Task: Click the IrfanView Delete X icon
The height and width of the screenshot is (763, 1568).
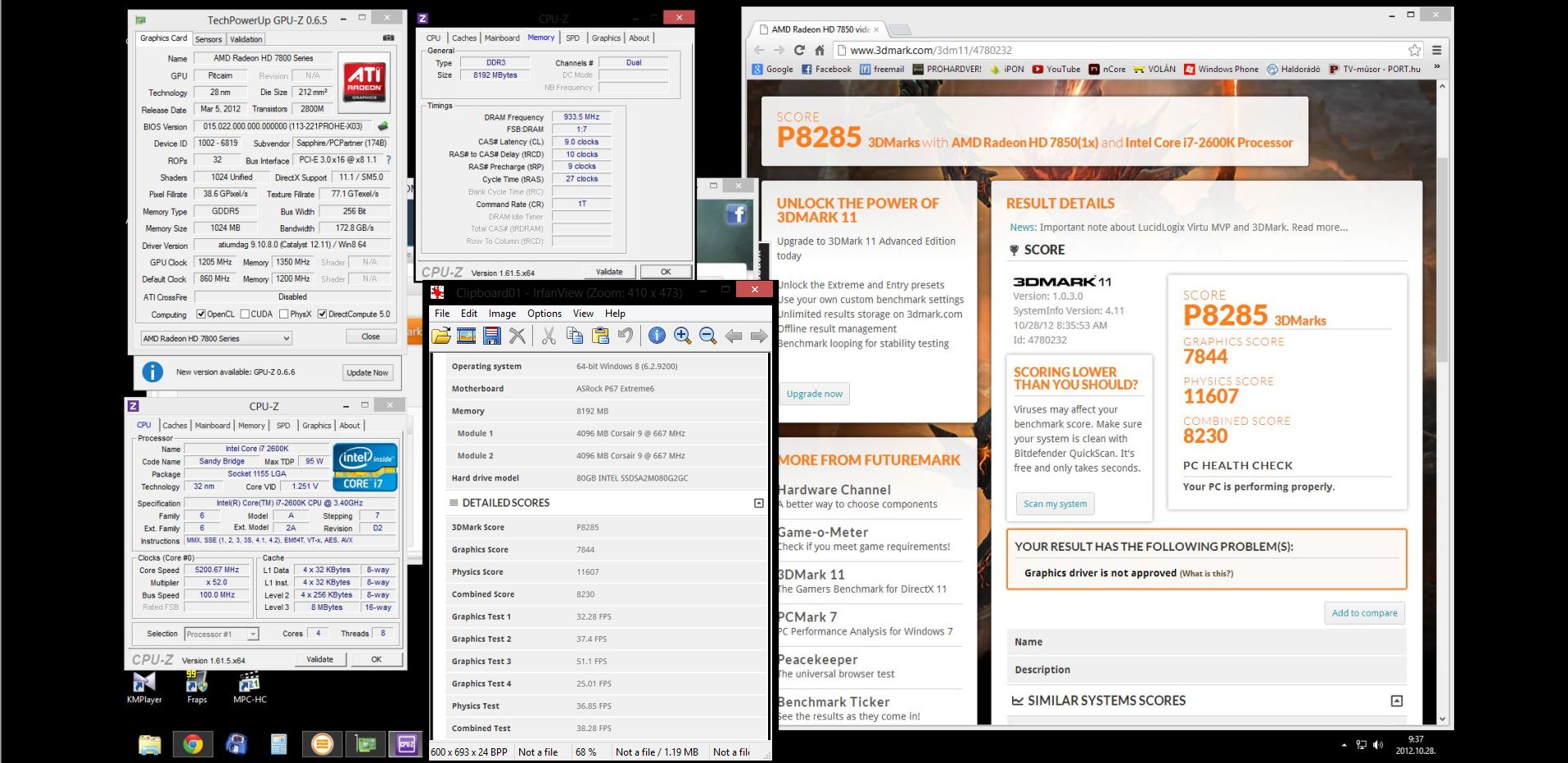Action: click(x=517, y=335)
